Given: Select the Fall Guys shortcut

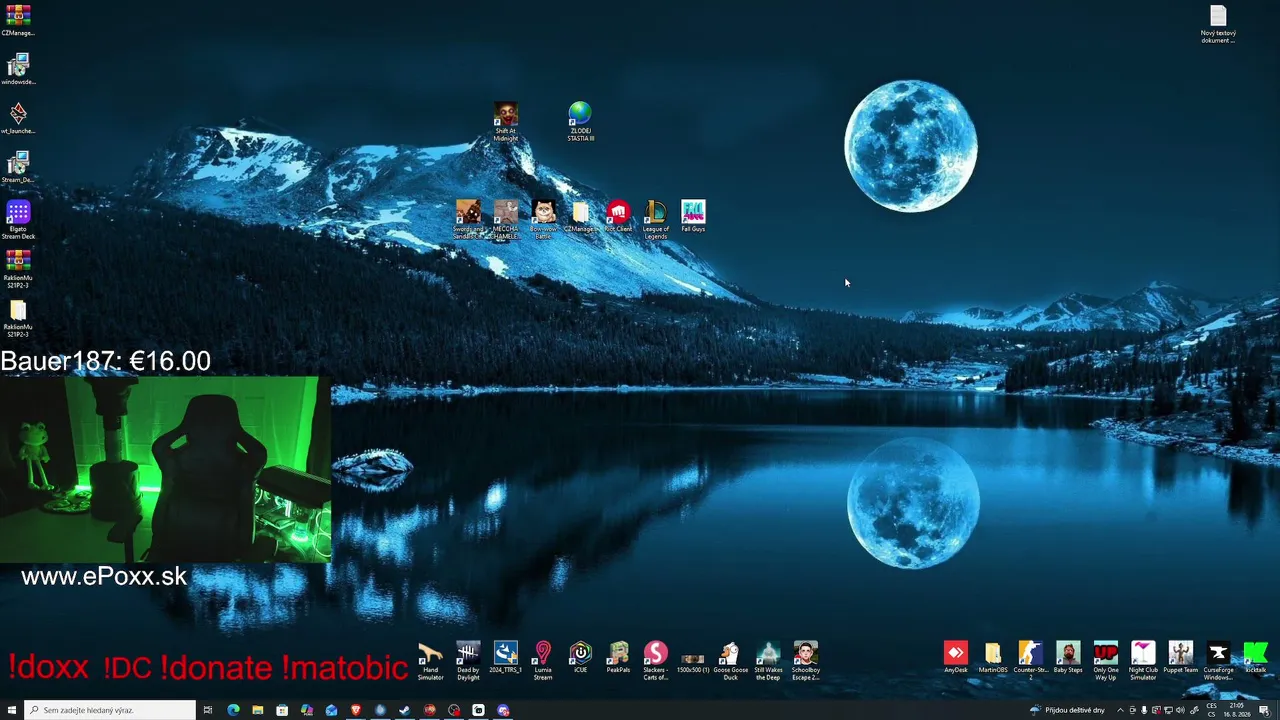Looking at the screenshot, I should point(693,217).
